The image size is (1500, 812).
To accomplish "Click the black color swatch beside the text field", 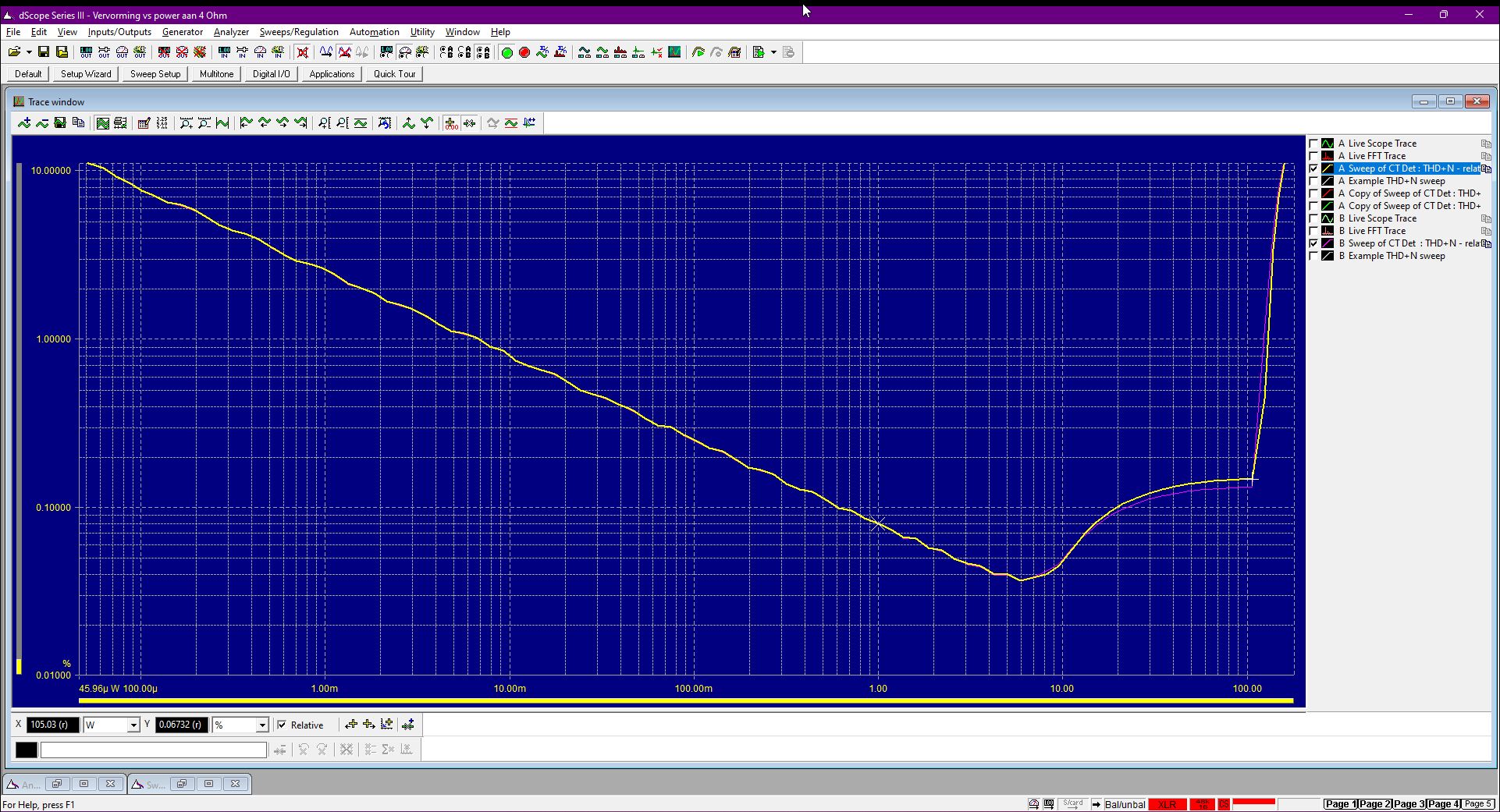I will pos(26,750).
